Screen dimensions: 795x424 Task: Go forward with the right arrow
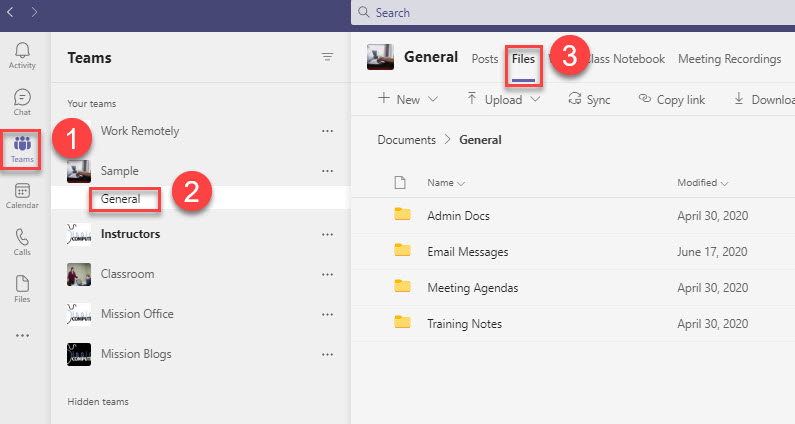click(34, 12)
